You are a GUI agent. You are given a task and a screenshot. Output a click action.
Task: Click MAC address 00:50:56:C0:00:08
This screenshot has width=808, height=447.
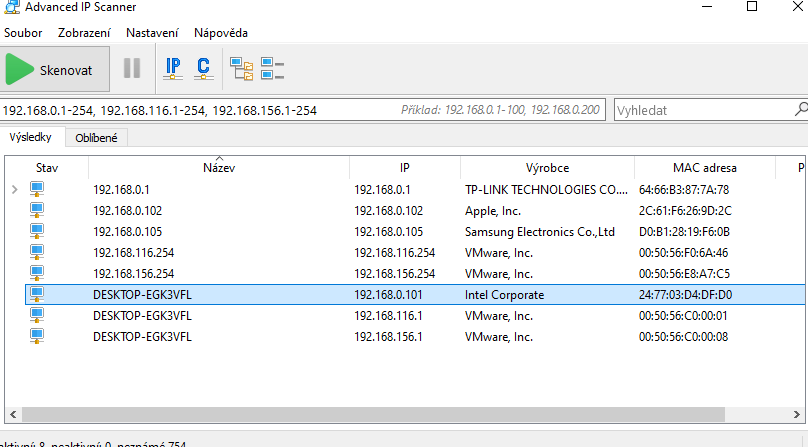pos(683,337)
